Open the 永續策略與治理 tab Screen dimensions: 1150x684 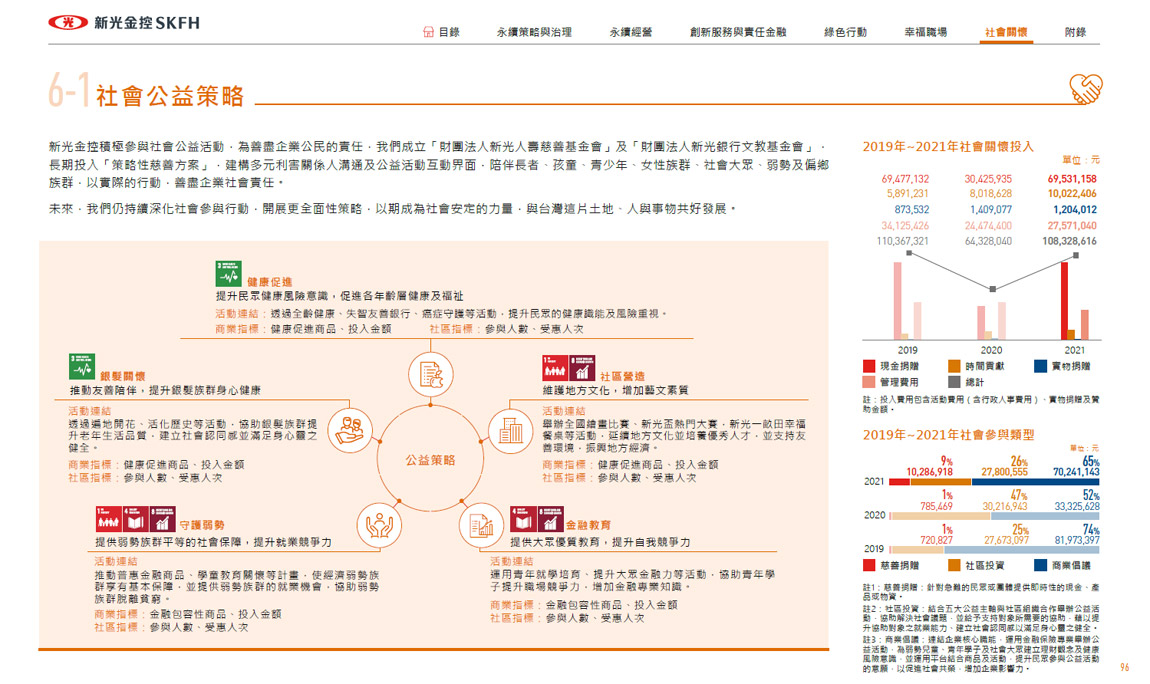[x=534, y=32]
